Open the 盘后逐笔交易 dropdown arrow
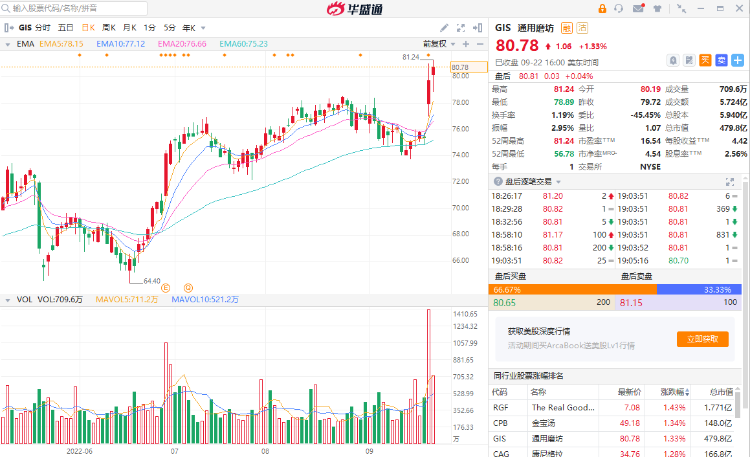The width and height of the screenshot is (750, 457). pyautogui.click(x=558, y=182)
